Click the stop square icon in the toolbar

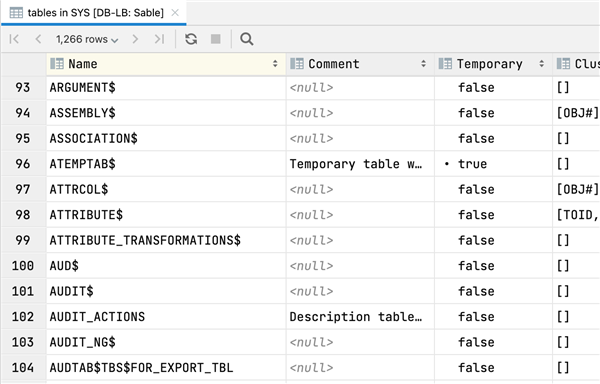216,39
